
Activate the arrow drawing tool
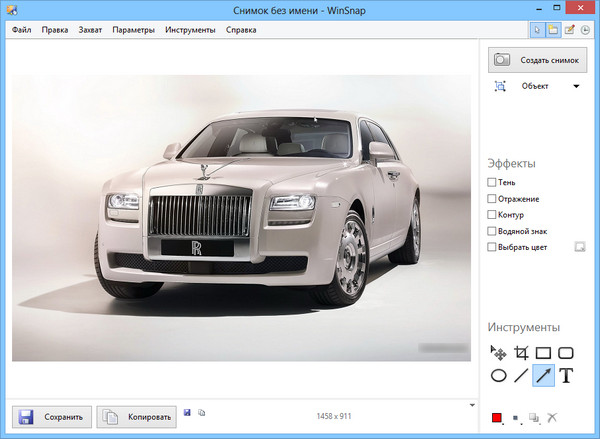coord(543,376)
